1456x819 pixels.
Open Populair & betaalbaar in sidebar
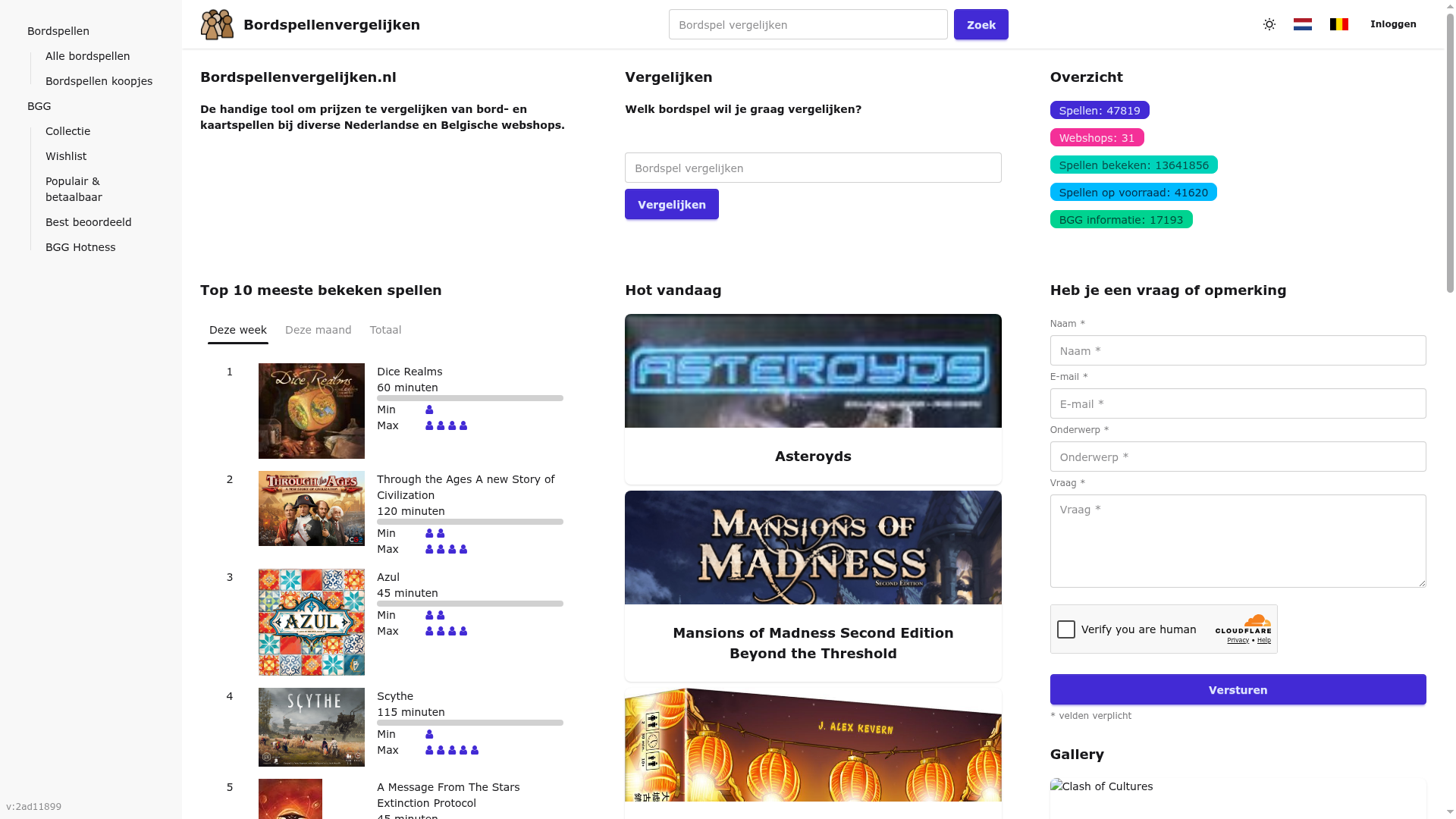(x=74, y=189)
